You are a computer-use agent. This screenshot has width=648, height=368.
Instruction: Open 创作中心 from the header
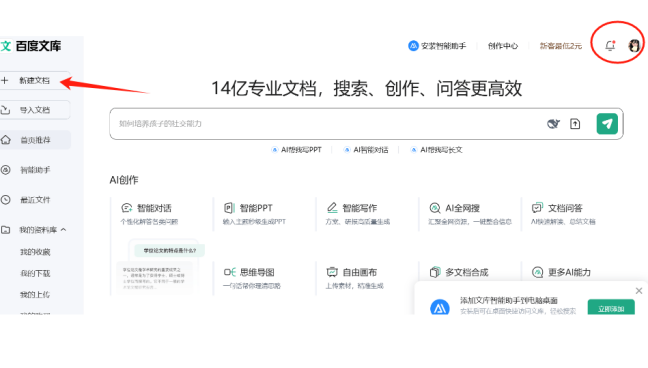point(503,46)
